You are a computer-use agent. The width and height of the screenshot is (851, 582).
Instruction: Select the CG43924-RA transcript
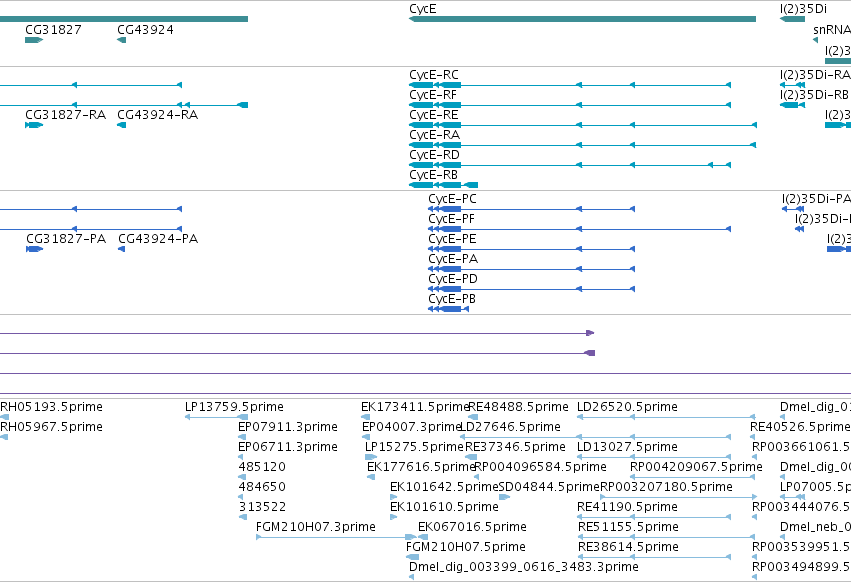point(122,125)
